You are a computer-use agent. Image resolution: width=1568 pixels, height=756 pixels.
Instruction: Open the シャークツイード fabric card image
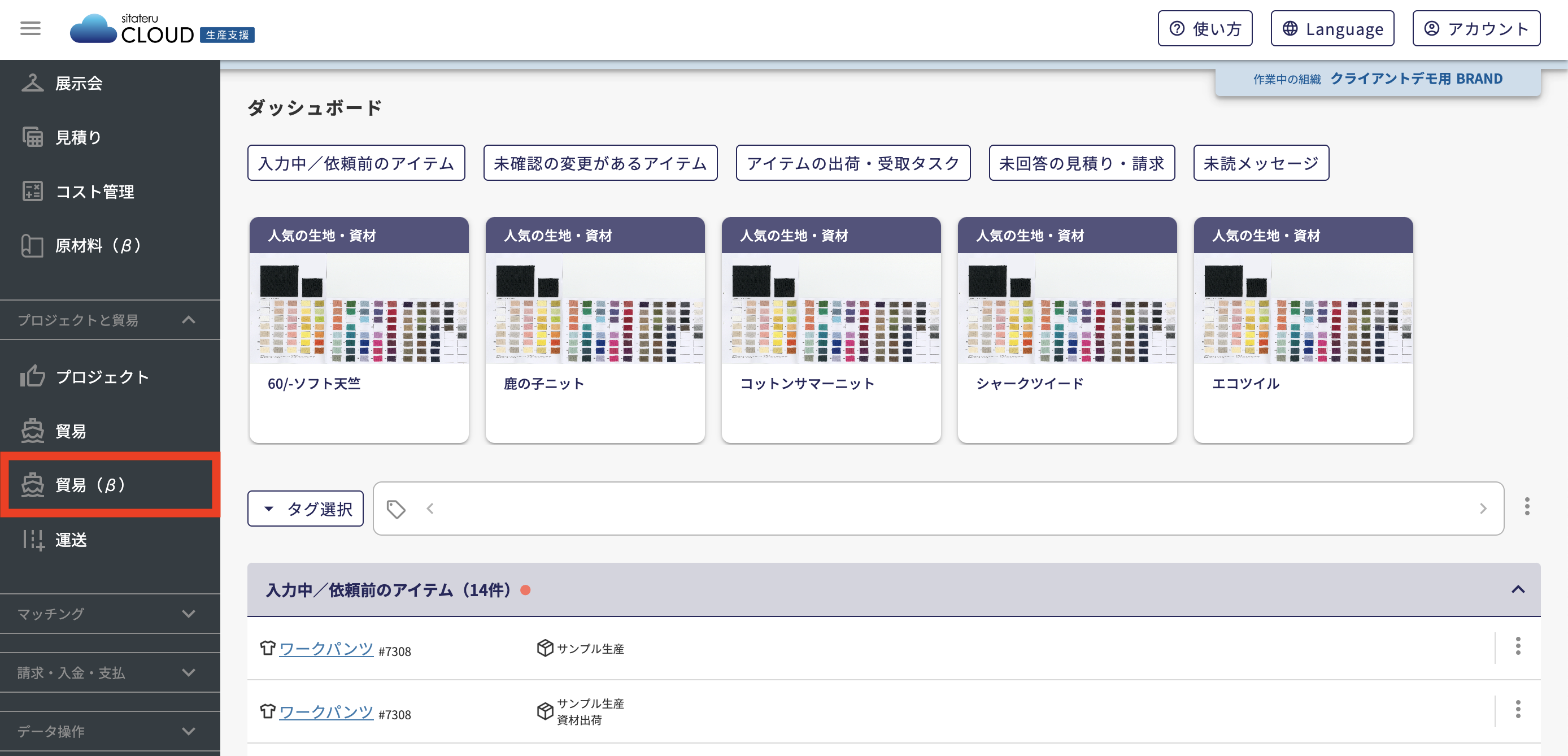click(1068, 308)
